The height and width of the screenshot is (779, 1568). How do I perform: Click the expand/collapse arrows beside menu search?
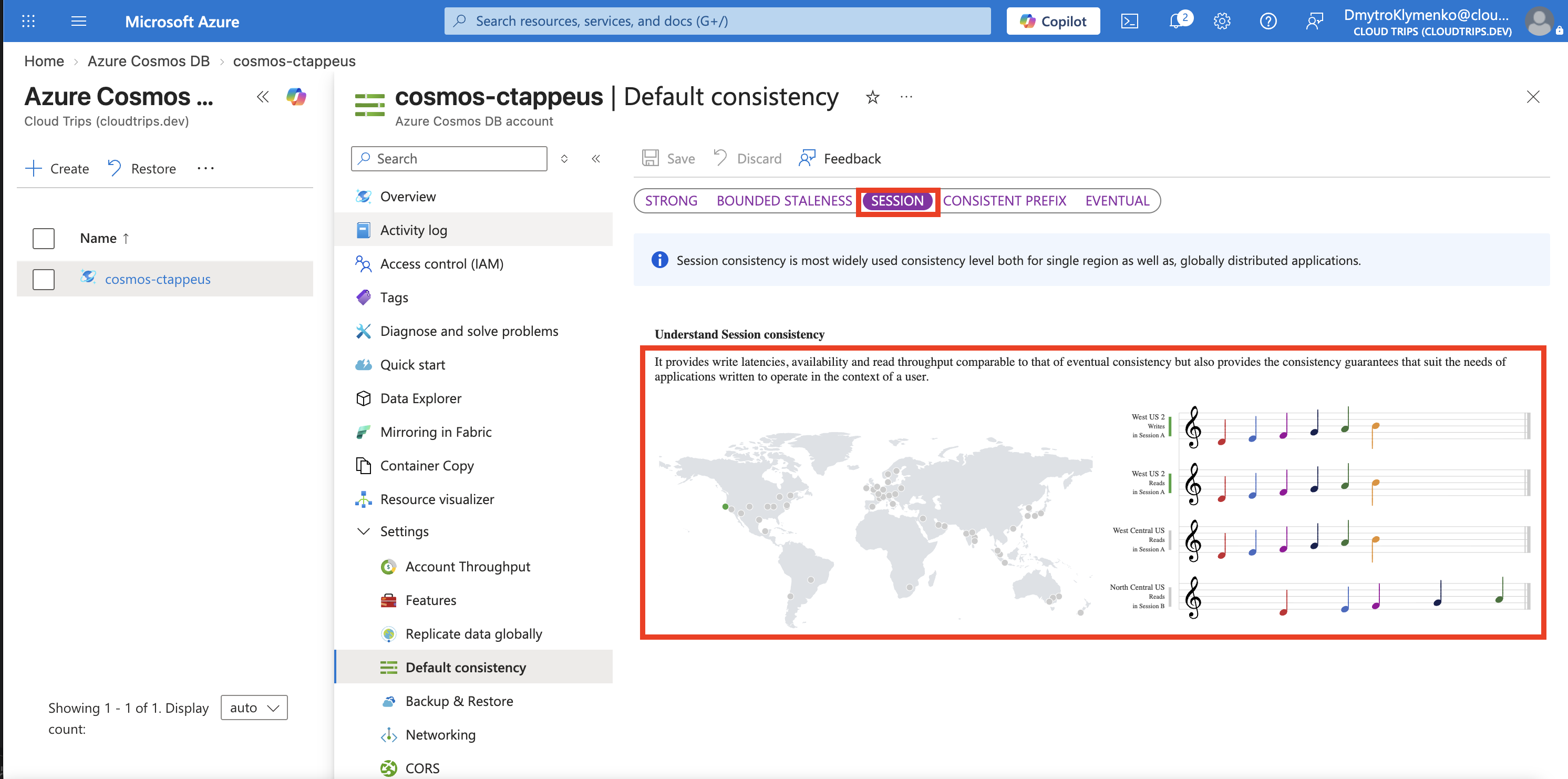[x=564, y=158]
